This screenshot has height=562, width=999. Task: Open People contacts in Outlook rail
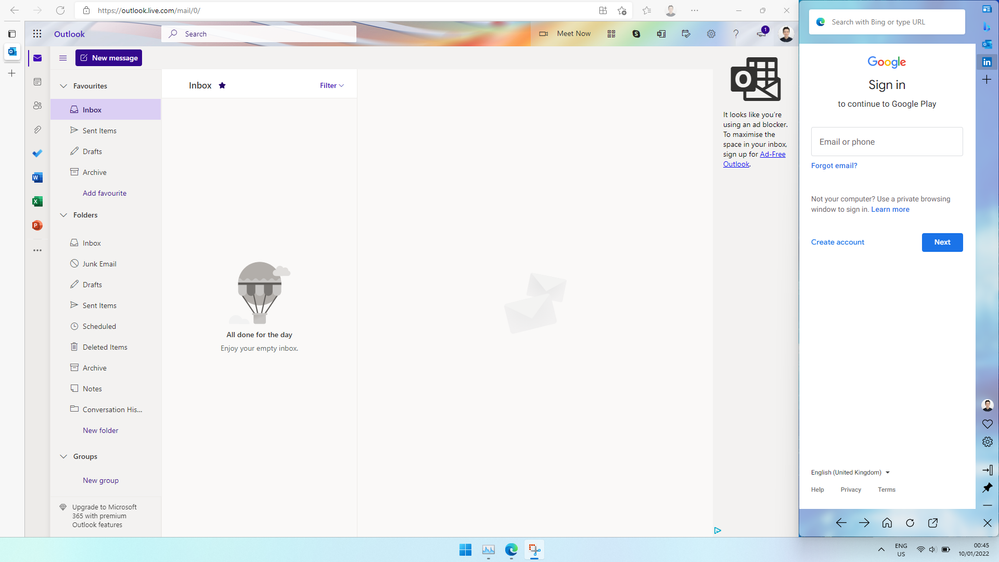click(x=38, y=106)
